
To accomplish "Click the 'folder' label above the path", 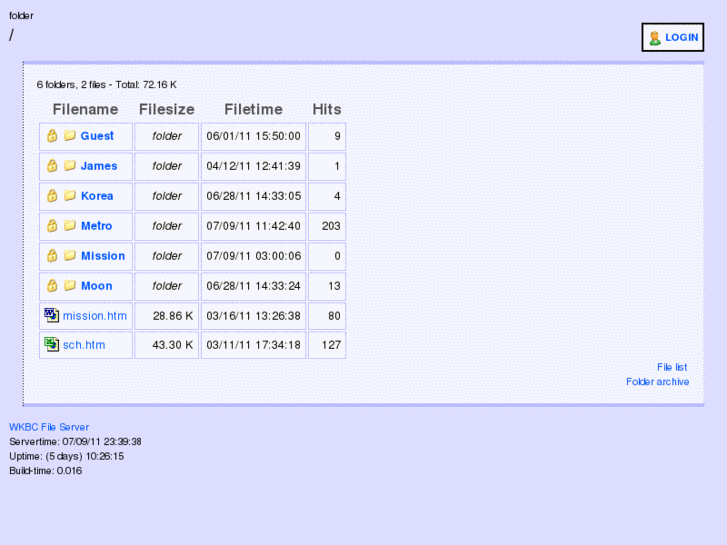I will coord(21,15).
